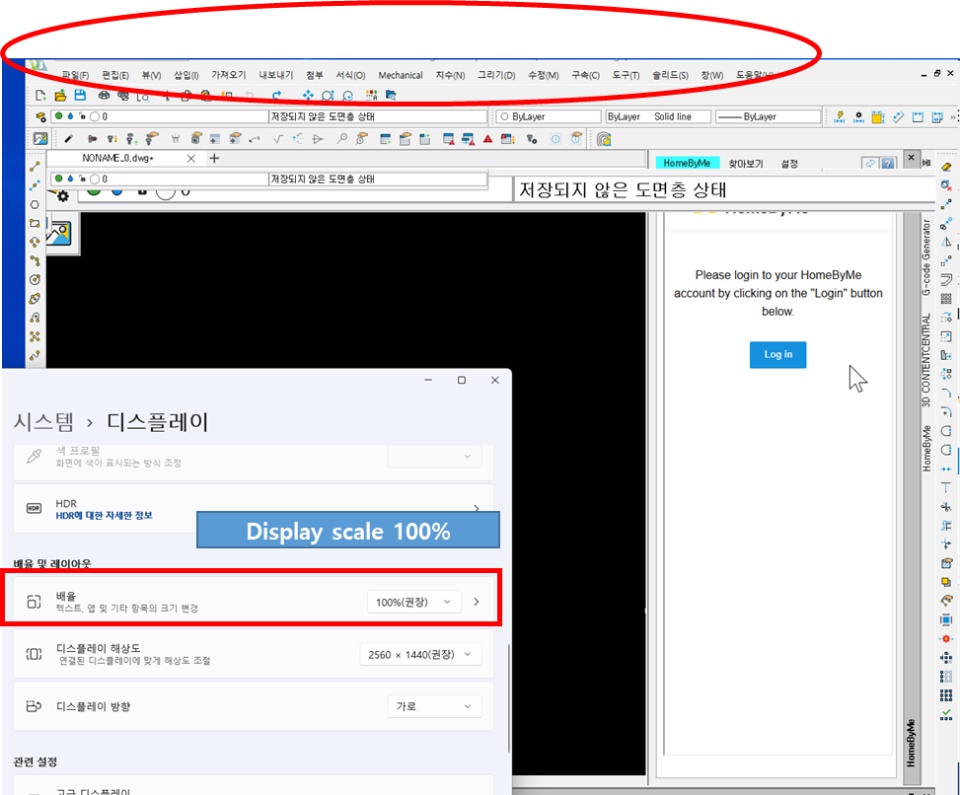The width and height of the screenshot is (960, 795).
Task: Click the link icon in HomeByMe panel header
Action: tap(870, 164)
